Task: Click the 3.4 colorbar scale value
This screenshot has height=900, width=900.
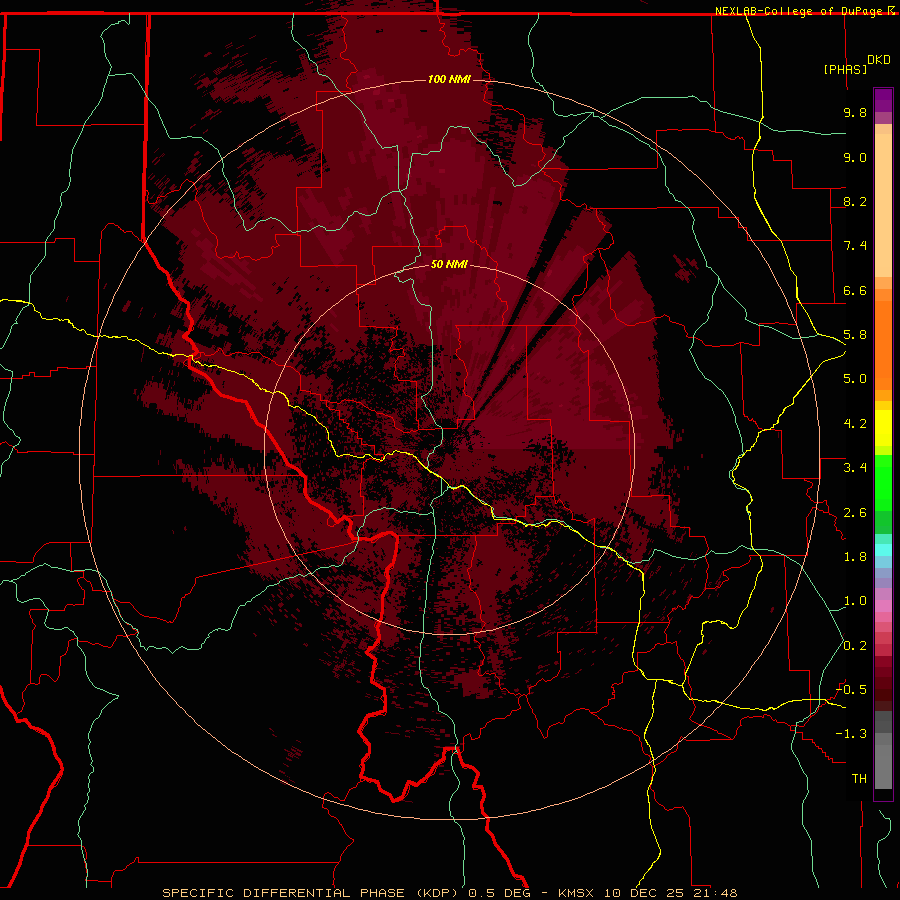Action: [x=855, y=468]
